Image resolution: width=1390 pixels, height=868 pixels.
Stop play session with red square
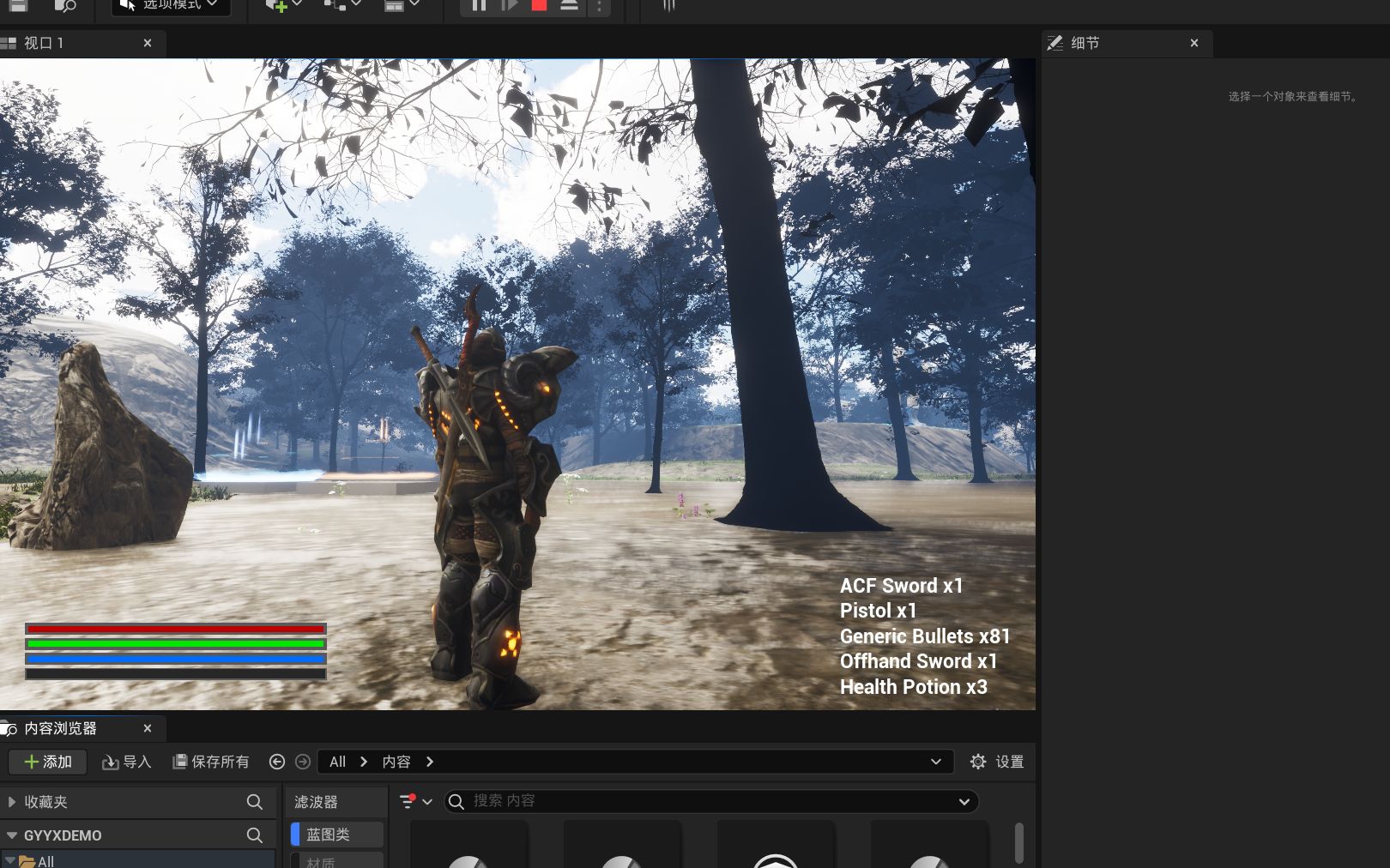(539, 5)
